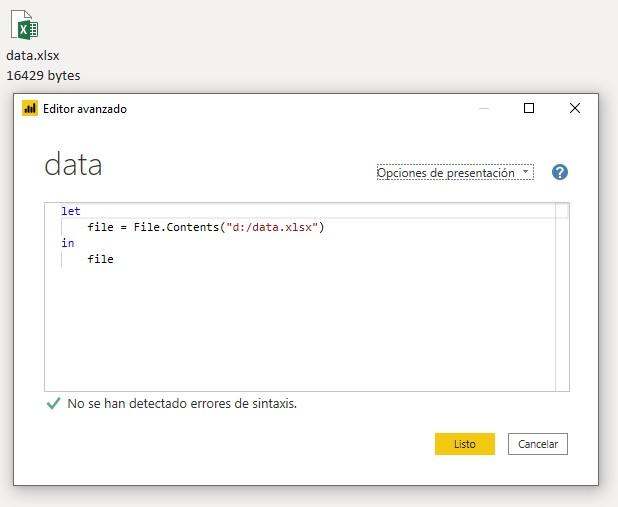Click the 'Editor avanzado' window title
Viewport: 618px width, 507px height.
[85, 109]
